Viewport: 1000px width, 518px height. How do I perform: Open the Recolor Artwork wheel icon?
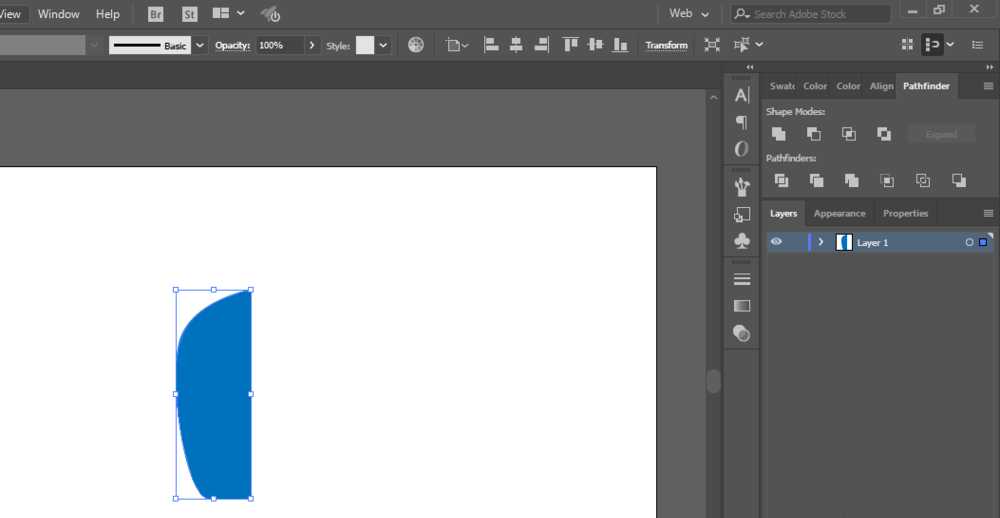416,45
